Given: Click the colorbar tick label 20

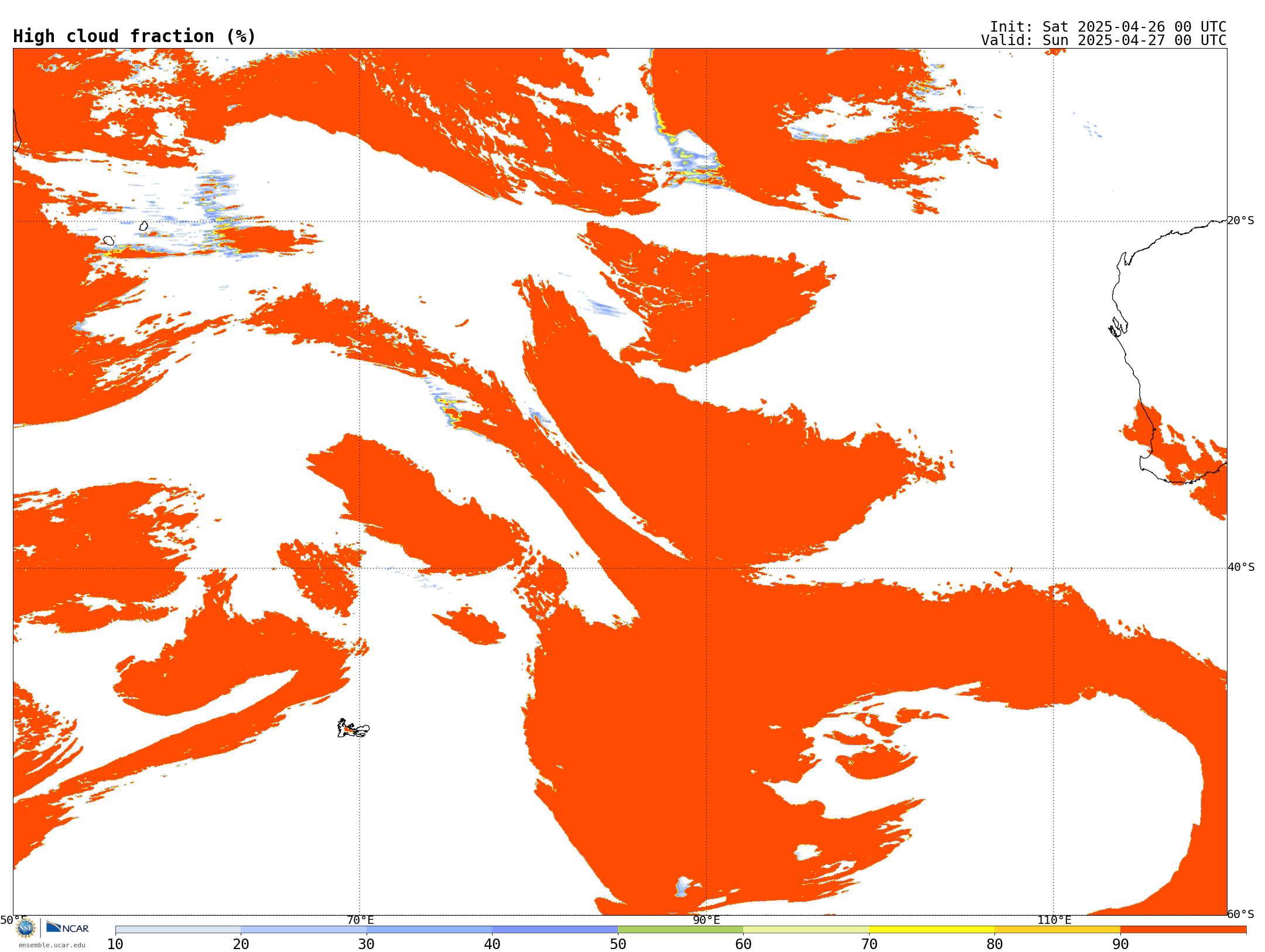Looking at the screenshot, I should pyautogui.click(x=241, y=944).
